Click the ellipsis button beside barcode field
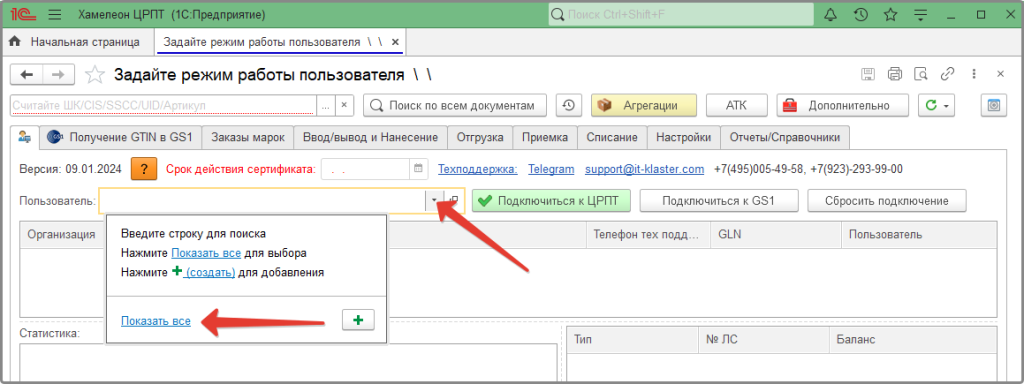The image size is (1024, 384). click(326, 105)
